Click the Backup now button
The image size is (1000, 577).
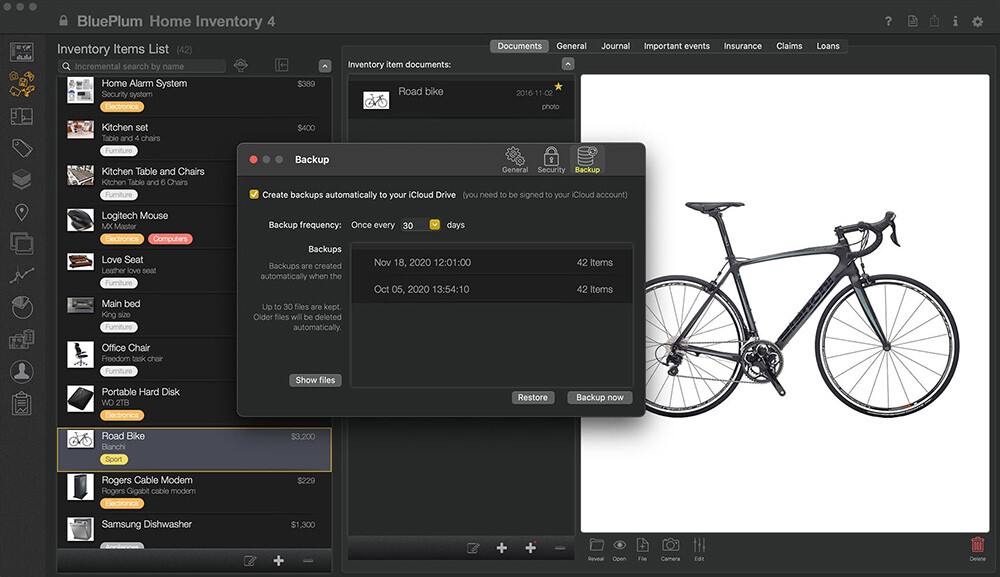(599, 397)
